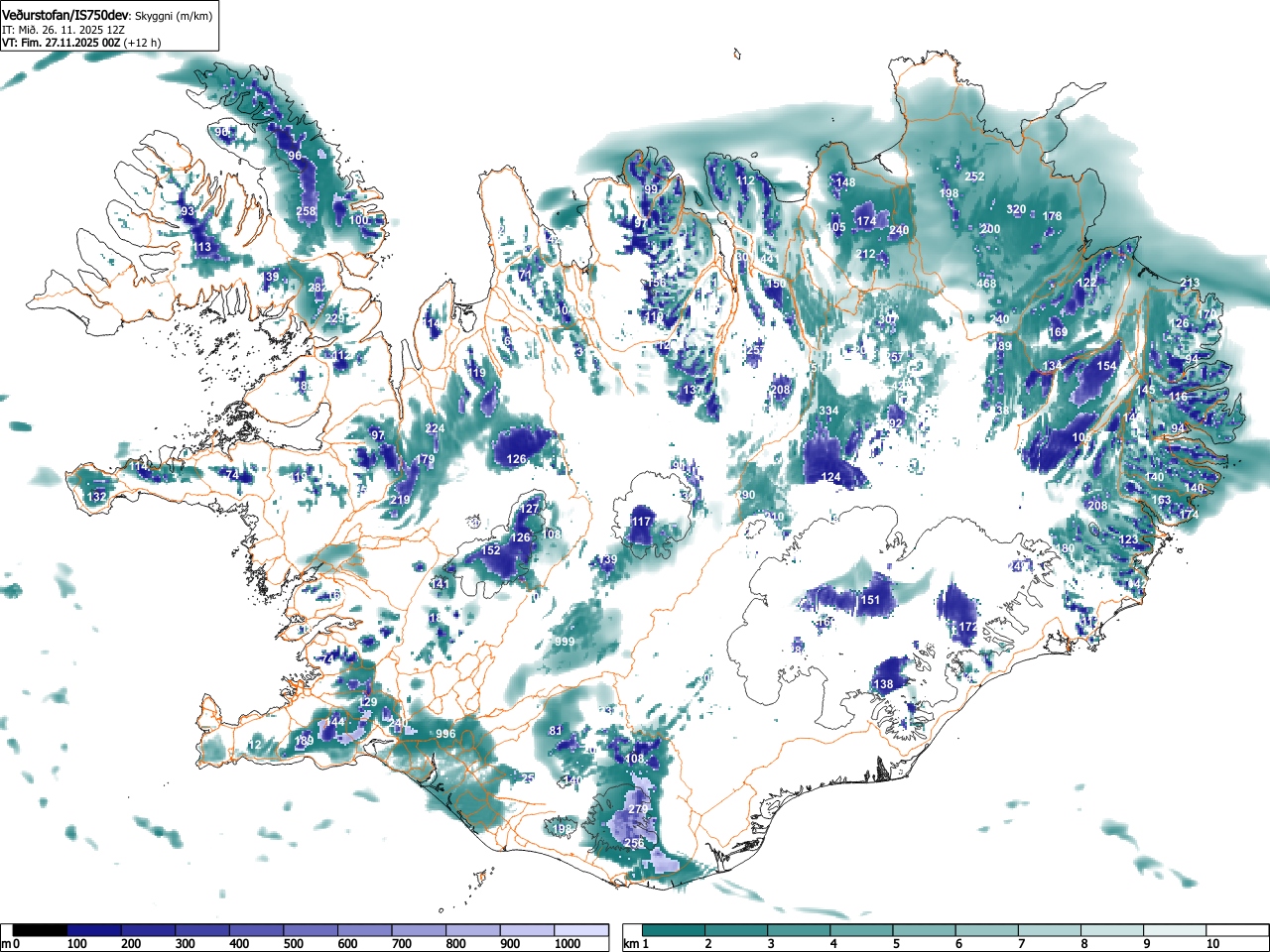This screenshot has height=952, width=1270.
Task: Click the map value 213 on the northeast coast
Action: click(1190, 283)
